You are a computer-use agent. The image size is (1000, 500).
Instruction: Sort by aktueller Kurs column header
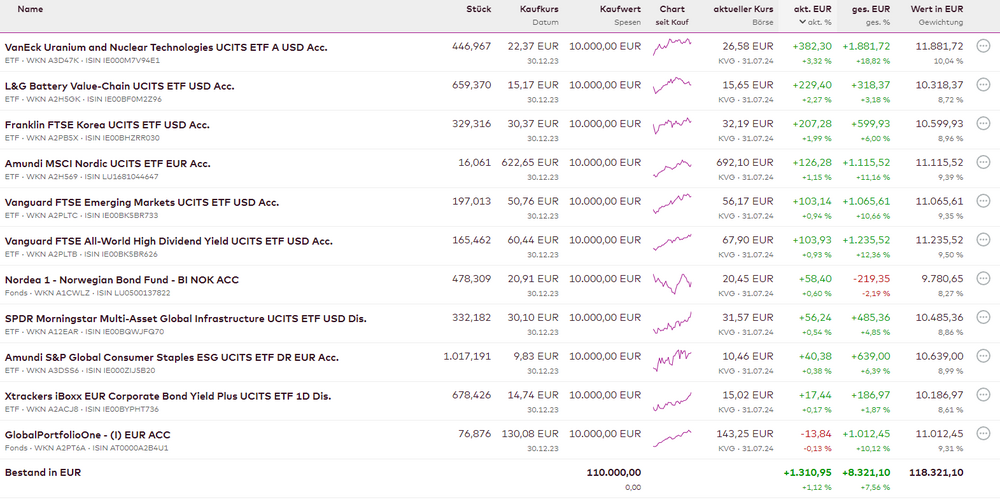tap(743, 9)
